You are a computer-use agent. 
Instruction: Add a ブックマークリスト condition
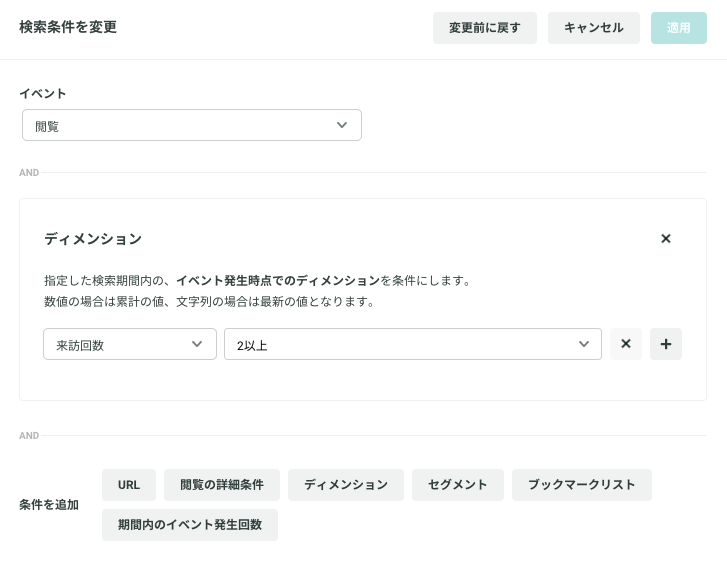click(581, 485)
